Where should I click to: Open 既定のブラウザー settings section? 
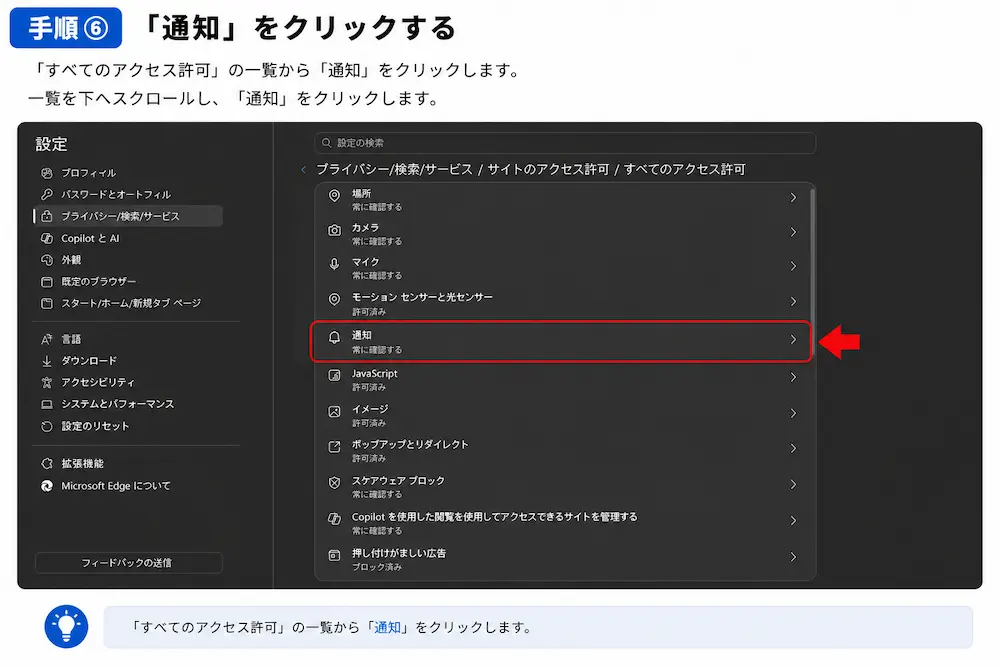pos(98,281)
